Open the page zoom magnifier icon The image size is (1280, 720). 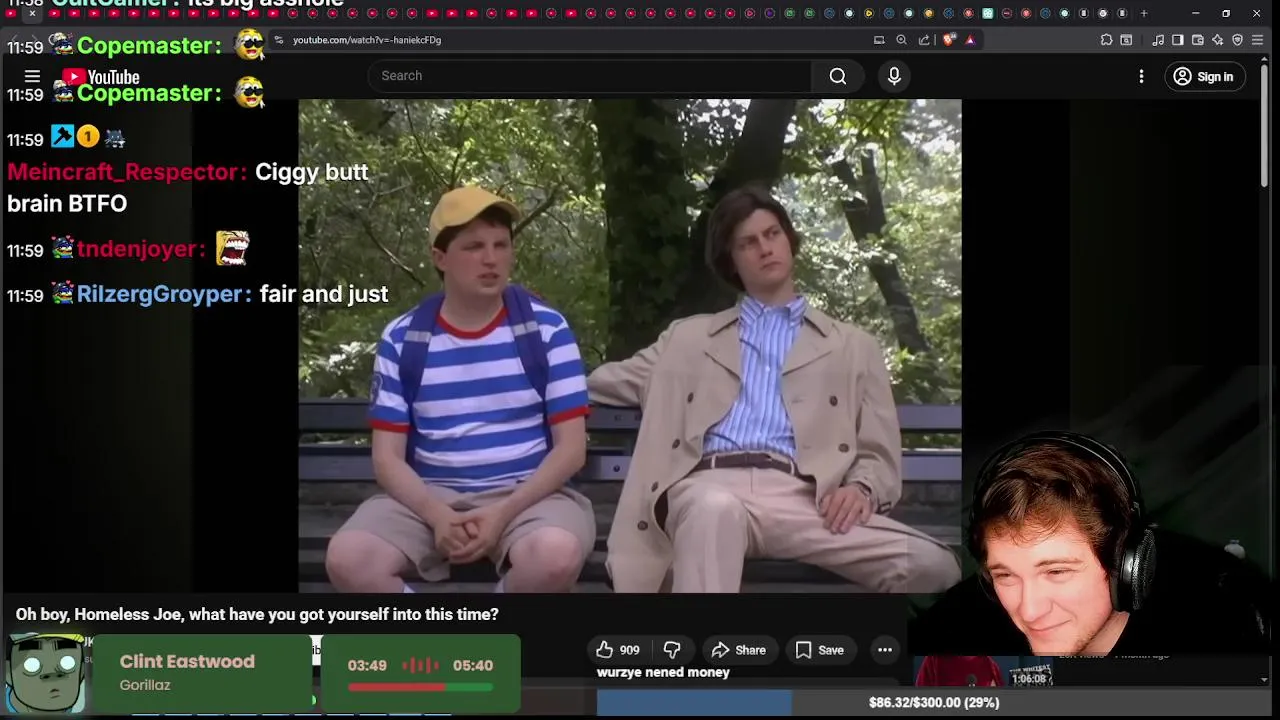[x=901, y=40]
